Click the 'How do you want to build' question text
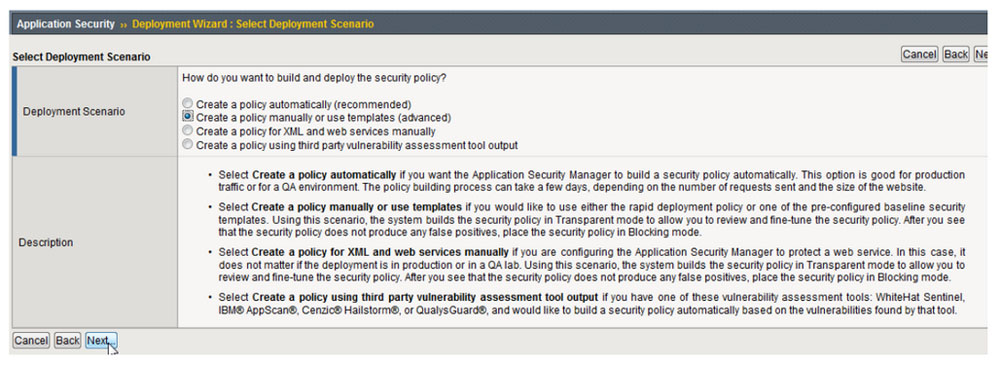 pos(314,78)
